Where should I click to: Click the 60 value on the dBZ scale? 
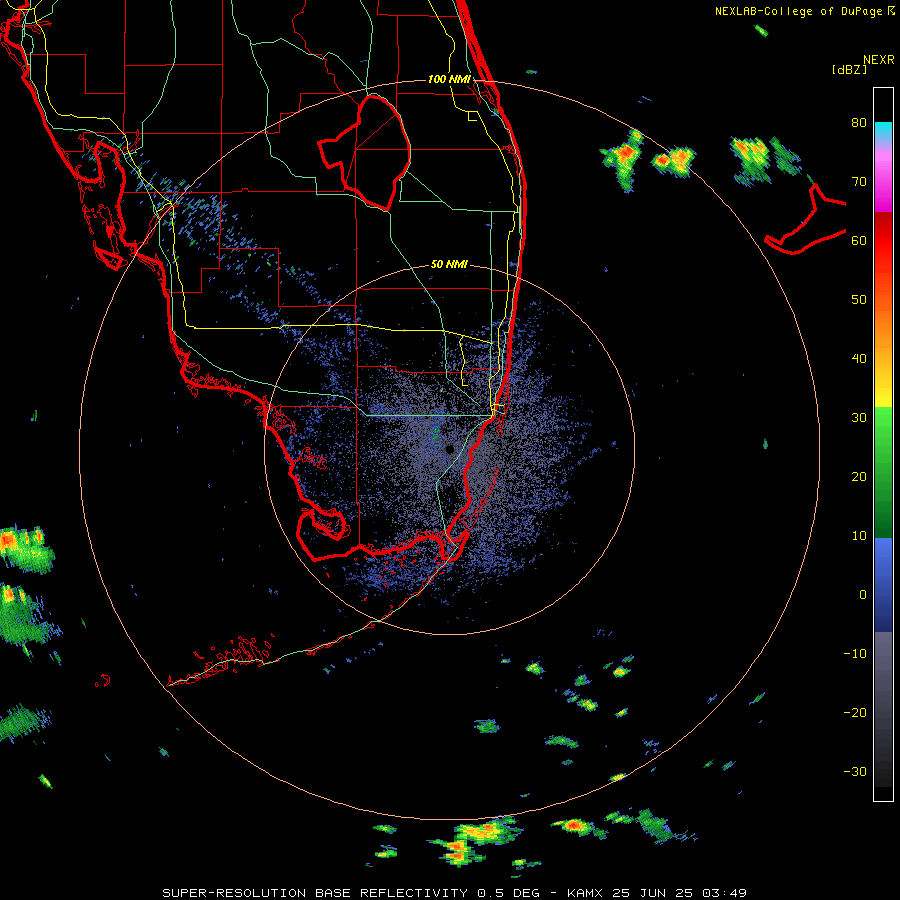(x=859, y=240)
